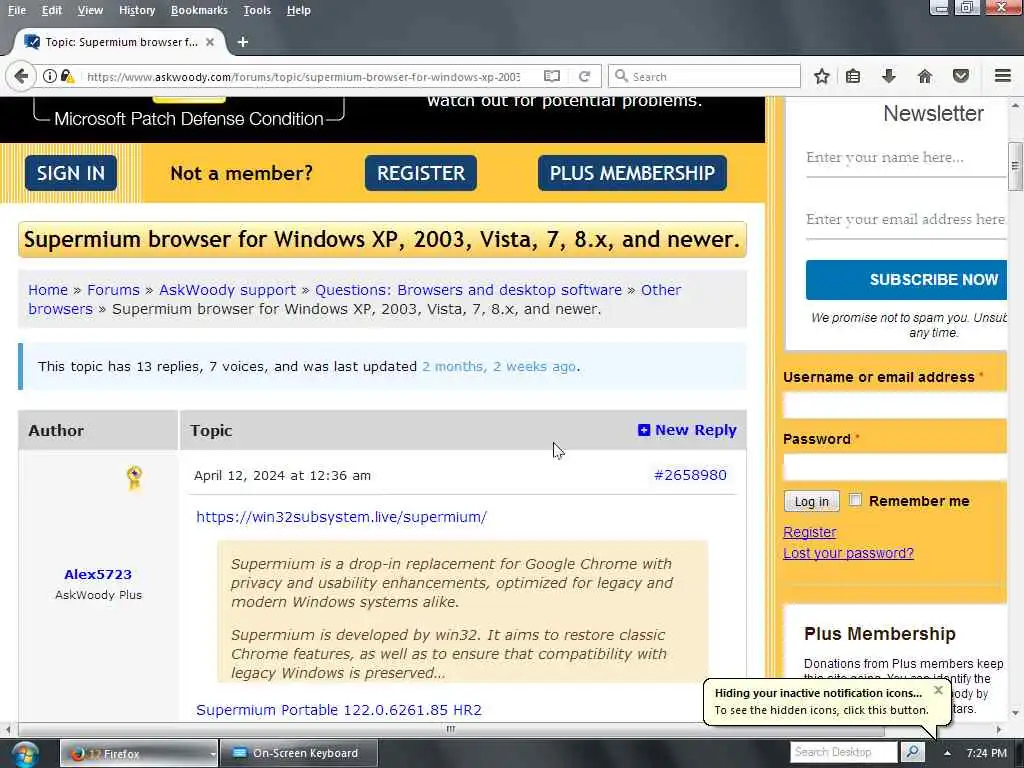Click the vertical scrollbar thumb
Viewport: 1024px width, 768px height.
click(1016, 166)
